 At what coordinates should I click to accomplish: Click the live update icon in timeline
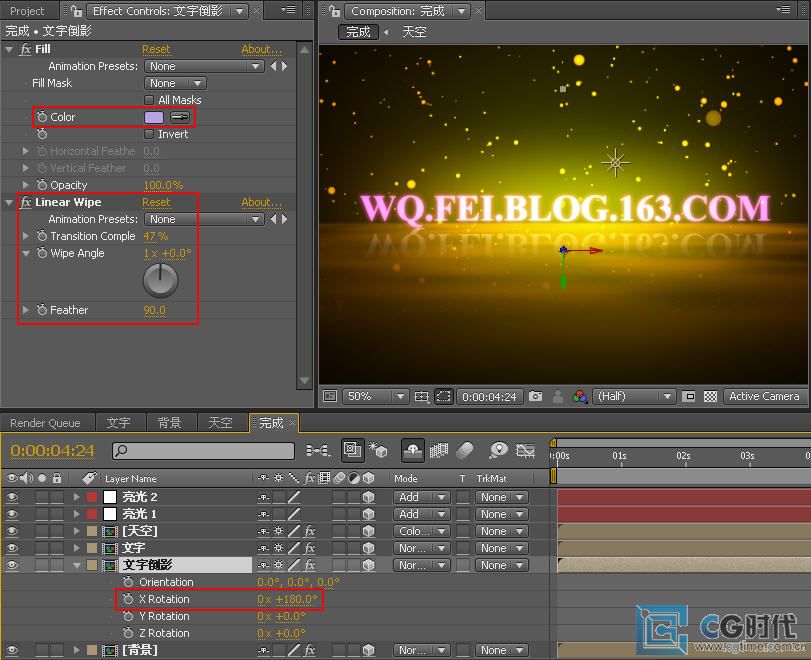point(352,450)
